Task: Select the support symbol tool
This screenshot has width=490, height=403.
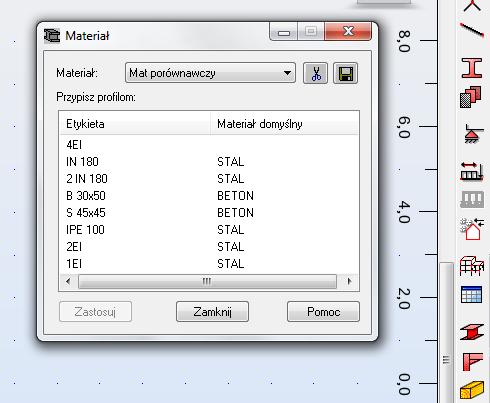Action: click(x=473, y=134)
